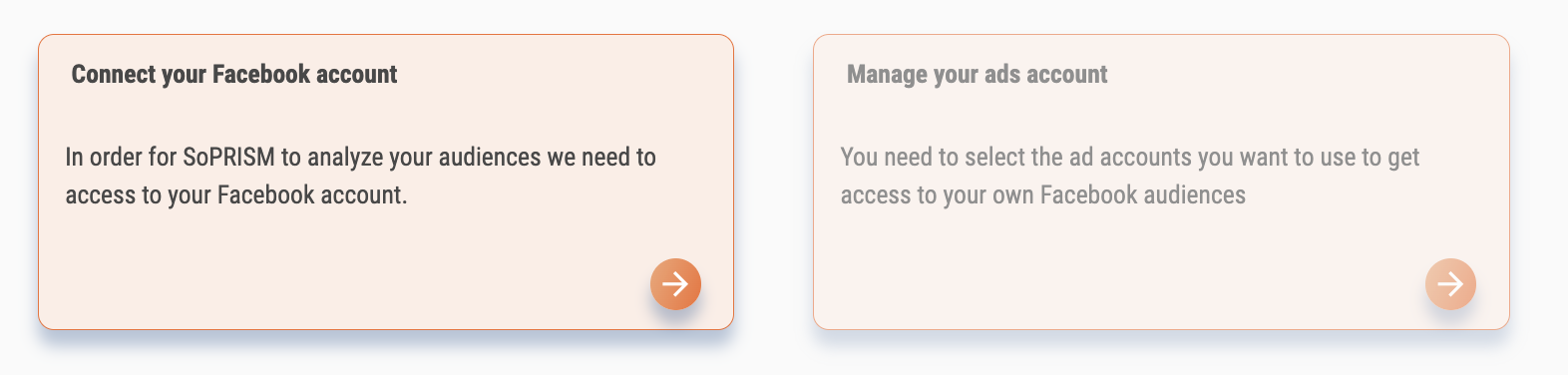Click the faded arrow on Manage ads card
Image resolution: width=1568 pixels, height=375 pixels.
(x=1450, y=284)
